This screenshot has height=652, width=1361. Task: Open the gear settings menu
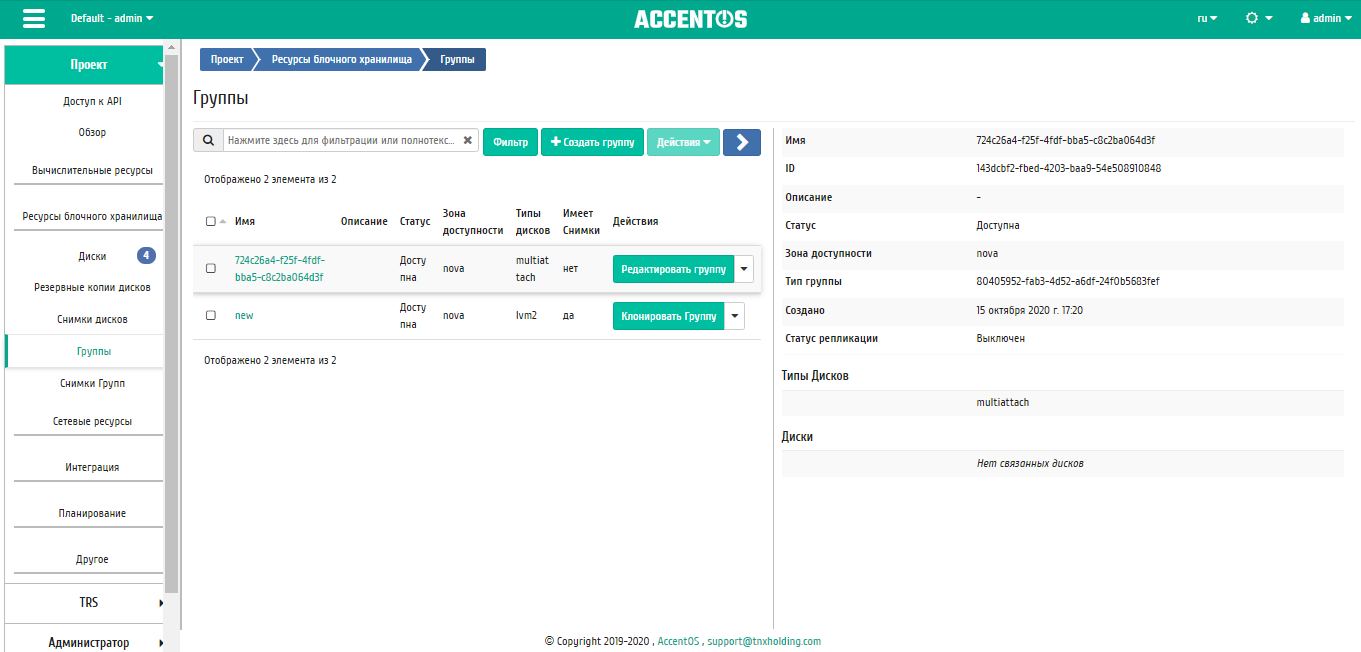tap(1259, 19)
